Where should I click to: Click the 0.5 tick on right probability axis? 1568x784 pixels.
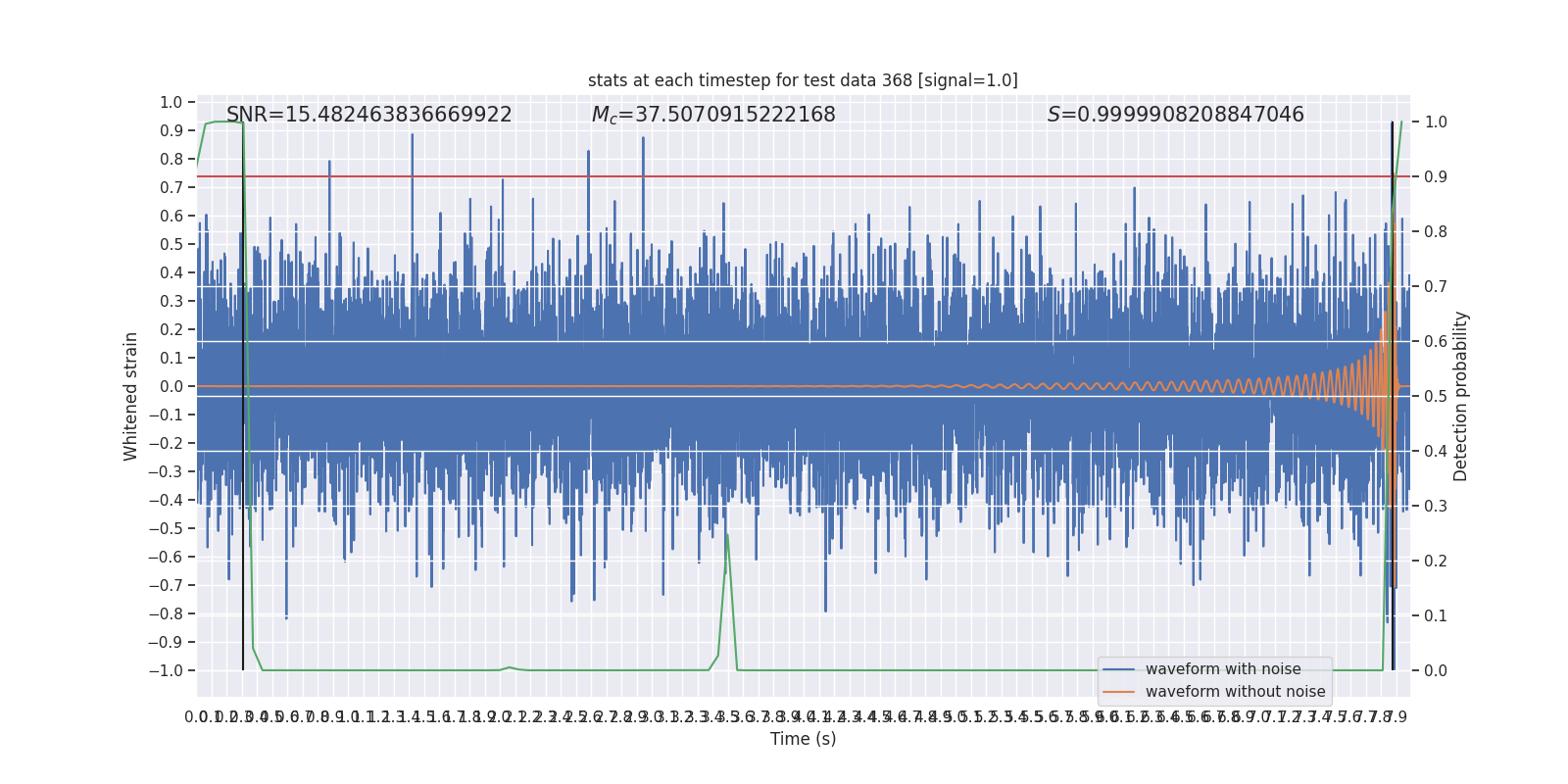click(x=1436, y=396)
